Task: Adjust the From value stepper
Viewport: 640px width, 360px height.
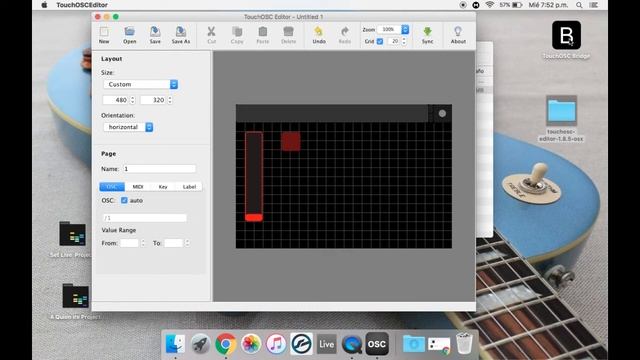Action: pos(143,243)
